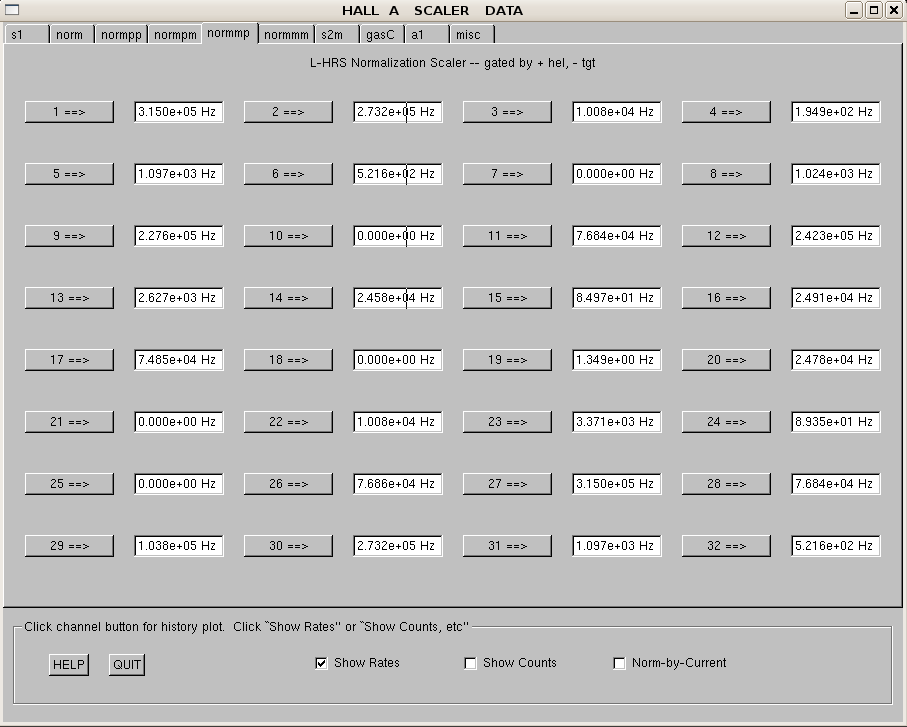Open the window menu icon in title bar
This screenshot has width=907, height=727.
pyautogui.click(x=12, y=10)
